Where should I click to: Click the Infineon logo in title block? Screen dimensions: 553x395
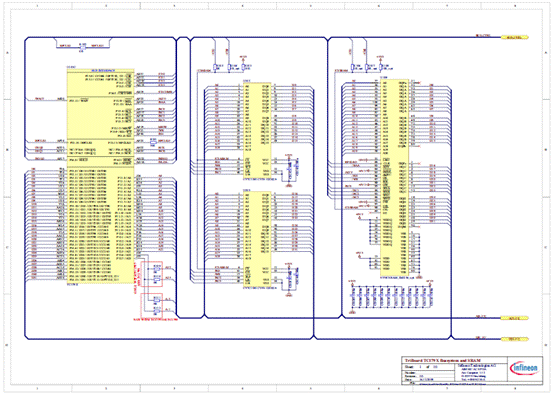pyautogui.click(x=524, y=368)
